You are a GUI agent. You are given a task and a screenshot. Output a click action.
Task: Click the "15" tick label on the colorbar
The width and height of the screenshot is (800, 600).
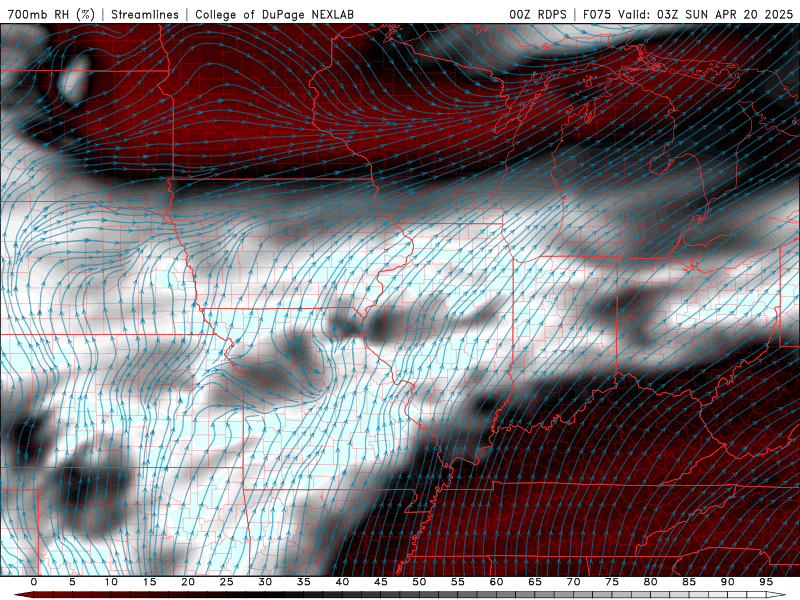(x=149, y=582)
